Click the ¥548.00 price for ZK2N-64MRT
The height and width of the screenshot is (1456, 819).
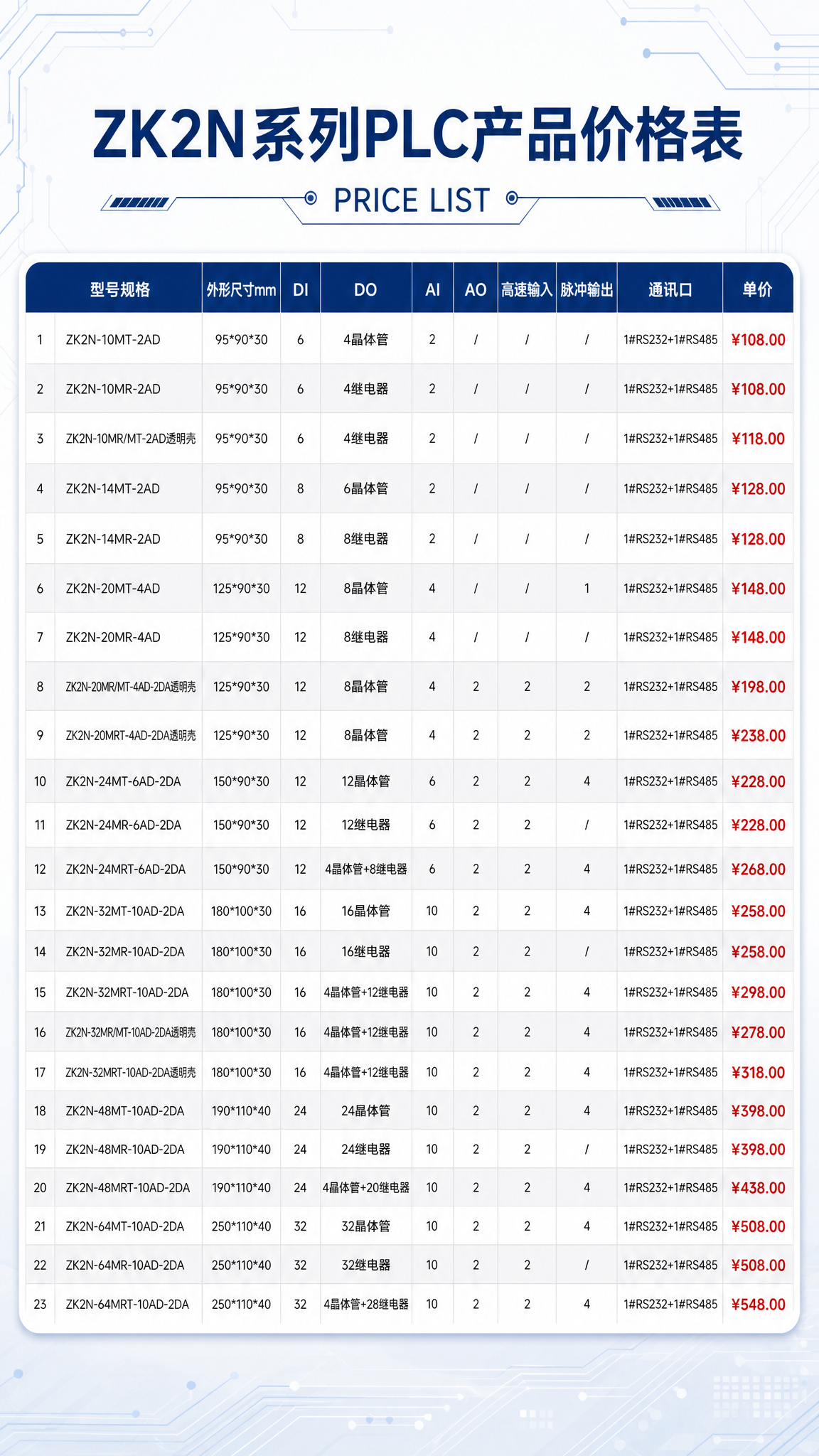click(758, 1305)
